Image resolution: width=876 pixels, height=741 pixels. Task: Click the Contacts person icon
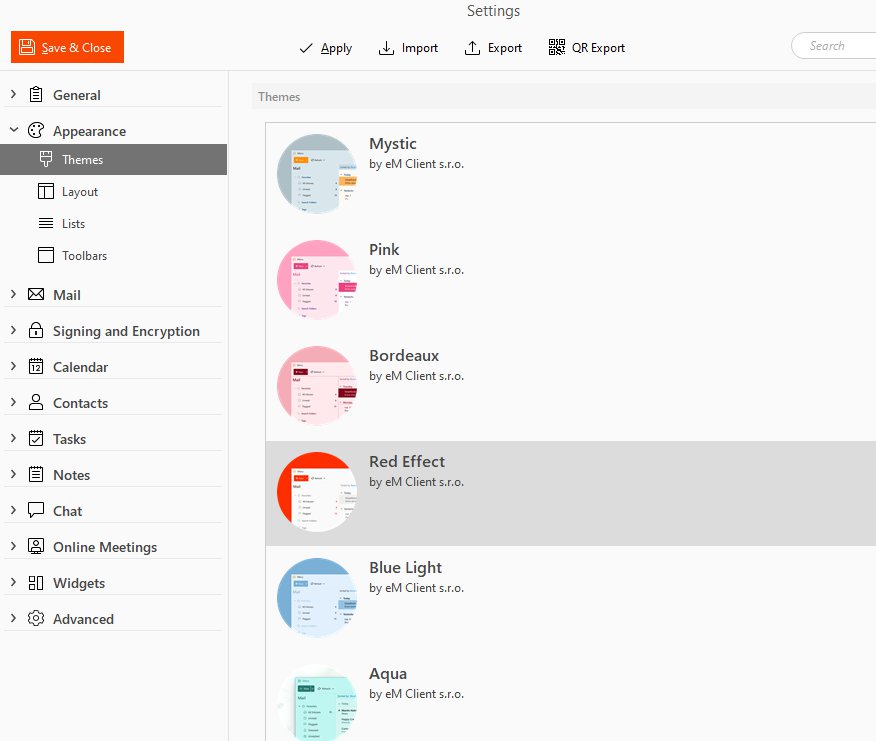(x=36, y=403)
